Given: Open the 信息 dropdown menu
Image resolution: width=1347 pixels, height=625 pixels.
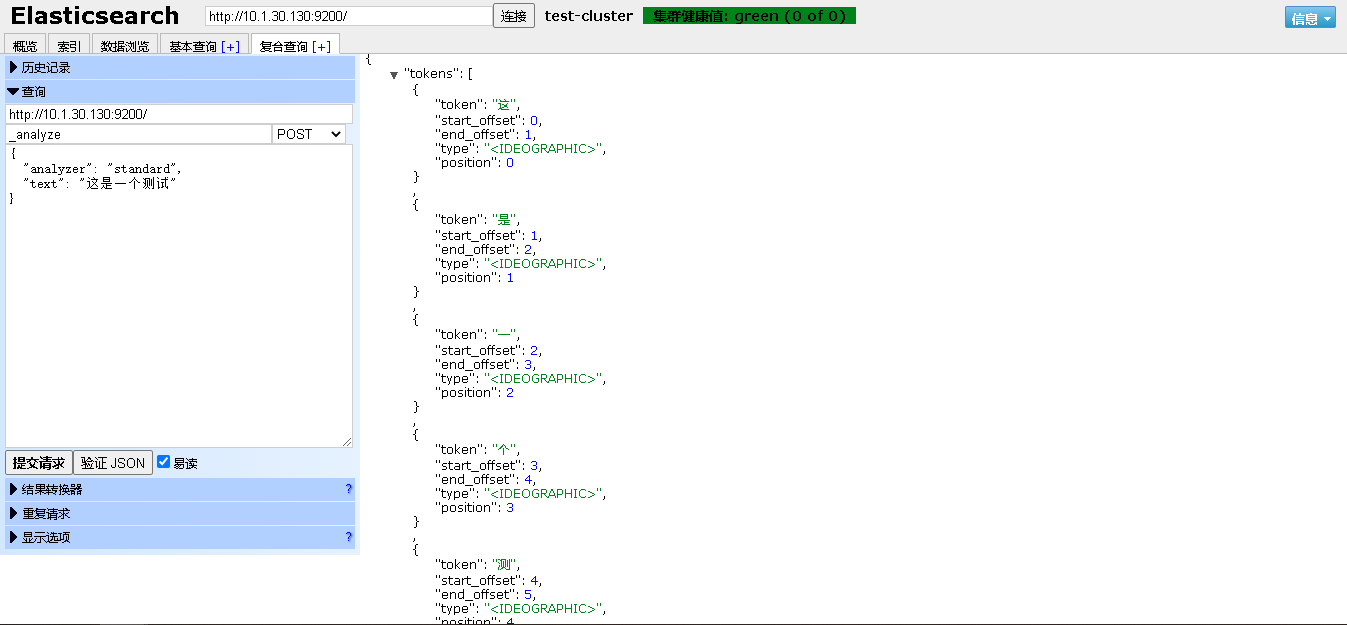Looking at the screenshot, I should coord(1310,18).
